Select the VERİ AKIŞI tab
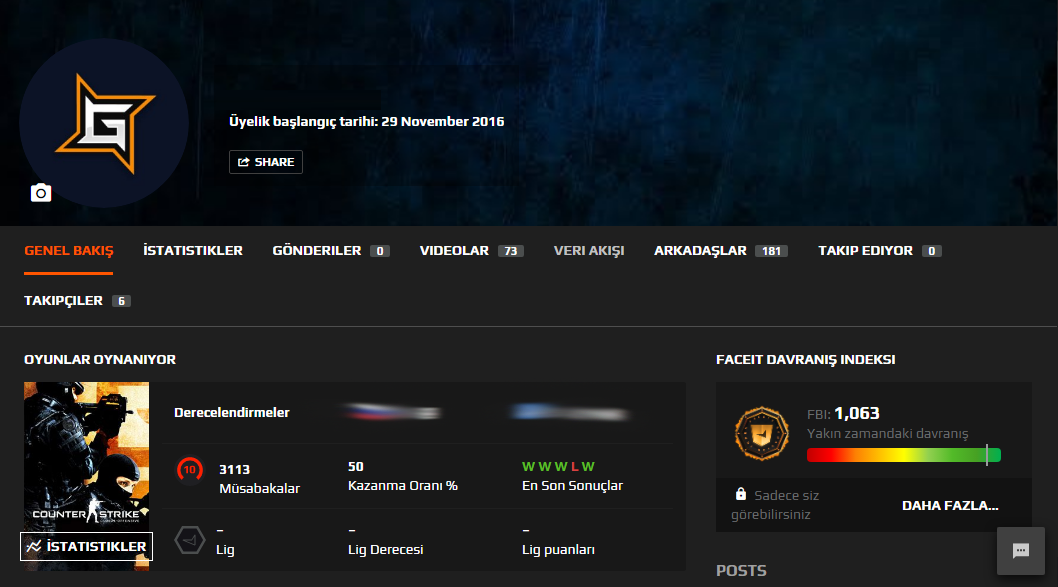The image size is (1058, 587). pos(589,251)
